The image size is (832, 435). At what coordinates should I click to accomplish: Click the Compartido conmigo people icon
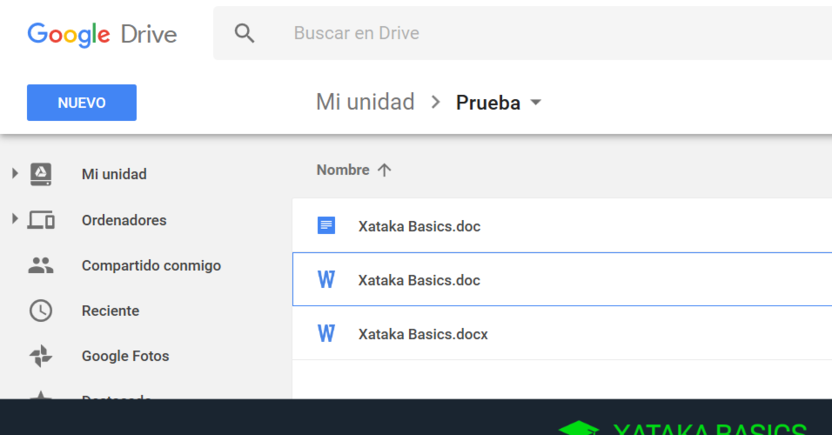pos(41,266)
